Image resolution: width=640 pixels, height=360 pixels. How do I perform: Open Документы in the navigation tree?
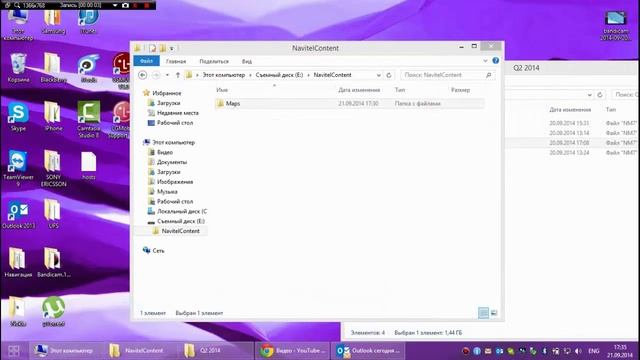(x=171, y=162)
